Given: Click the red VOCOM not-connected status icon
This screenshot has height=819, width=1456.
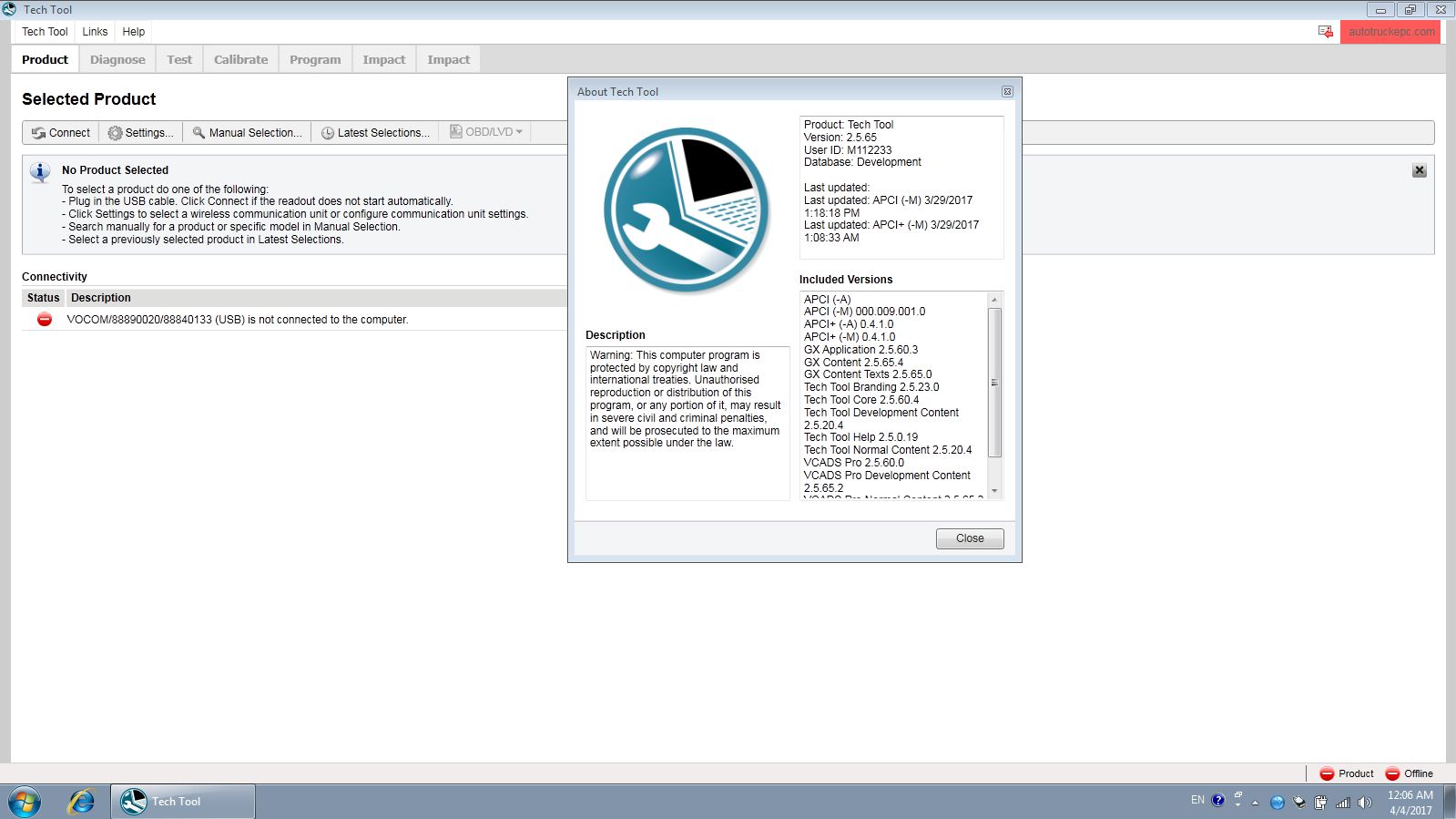Looking at the screenshot, I should 44,320.
